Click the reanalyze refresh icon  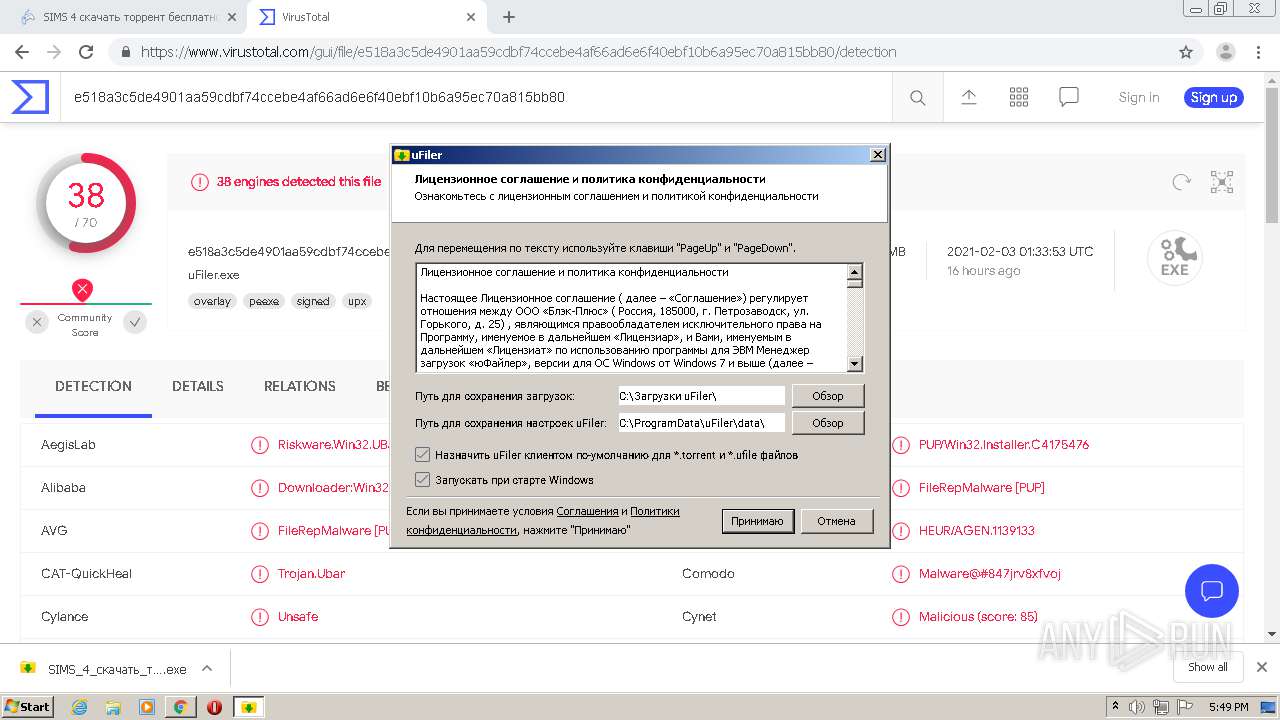tap(1182, 182)
